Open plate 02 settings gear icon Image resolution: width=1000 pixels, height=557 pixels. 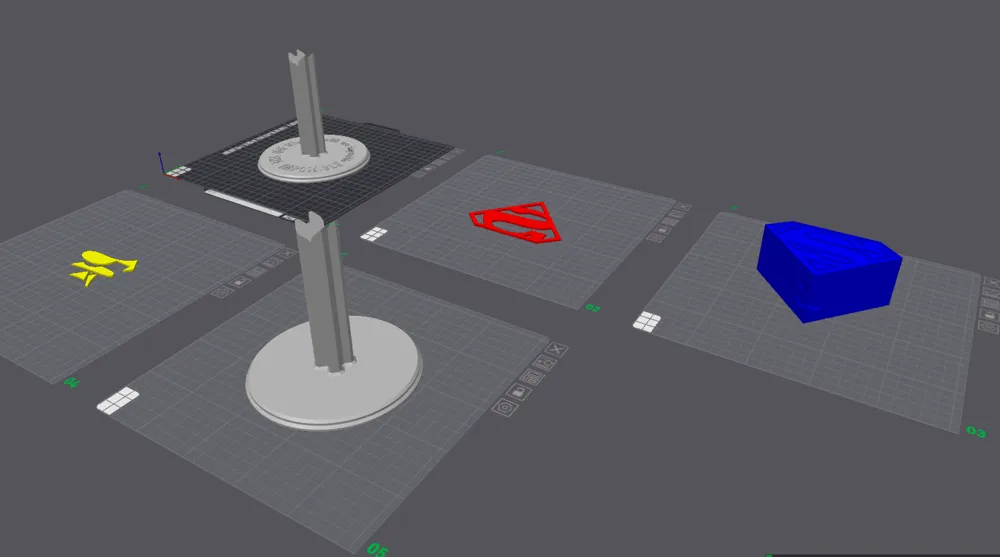coord(654,237)
